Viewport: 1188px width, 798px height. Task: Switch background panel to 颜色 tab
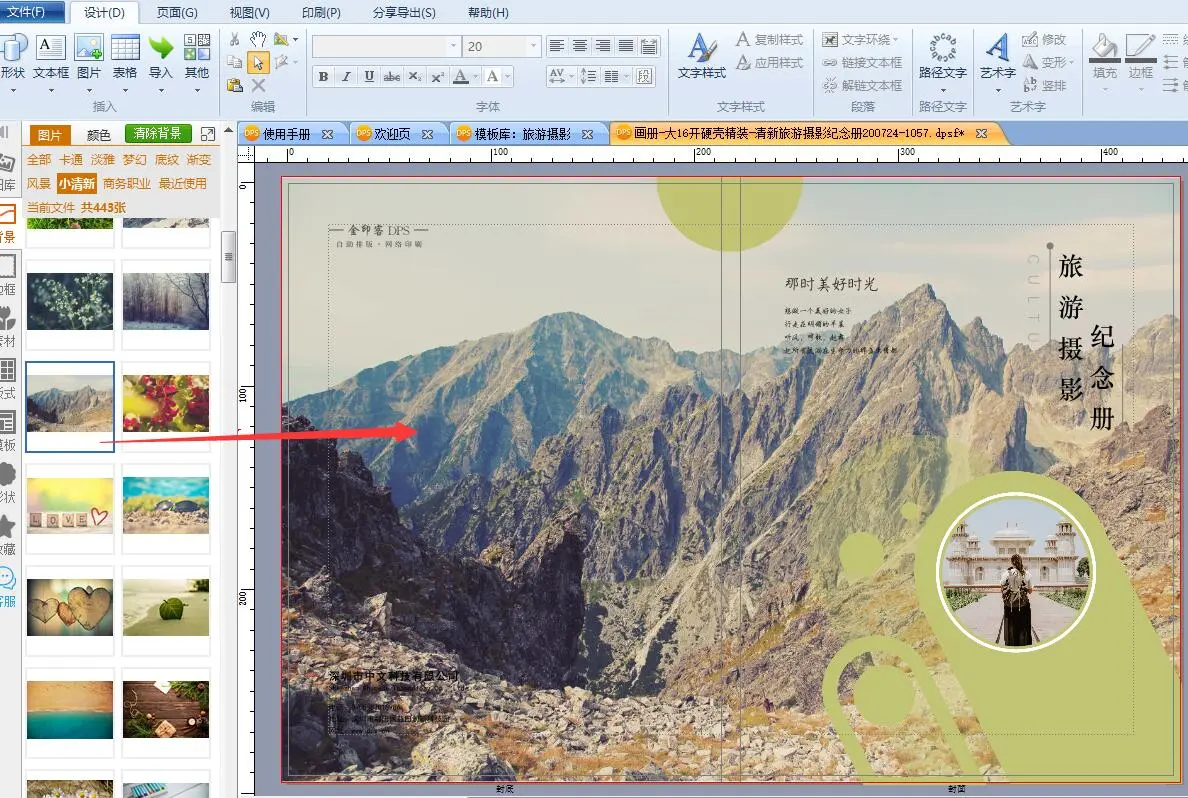98,135
